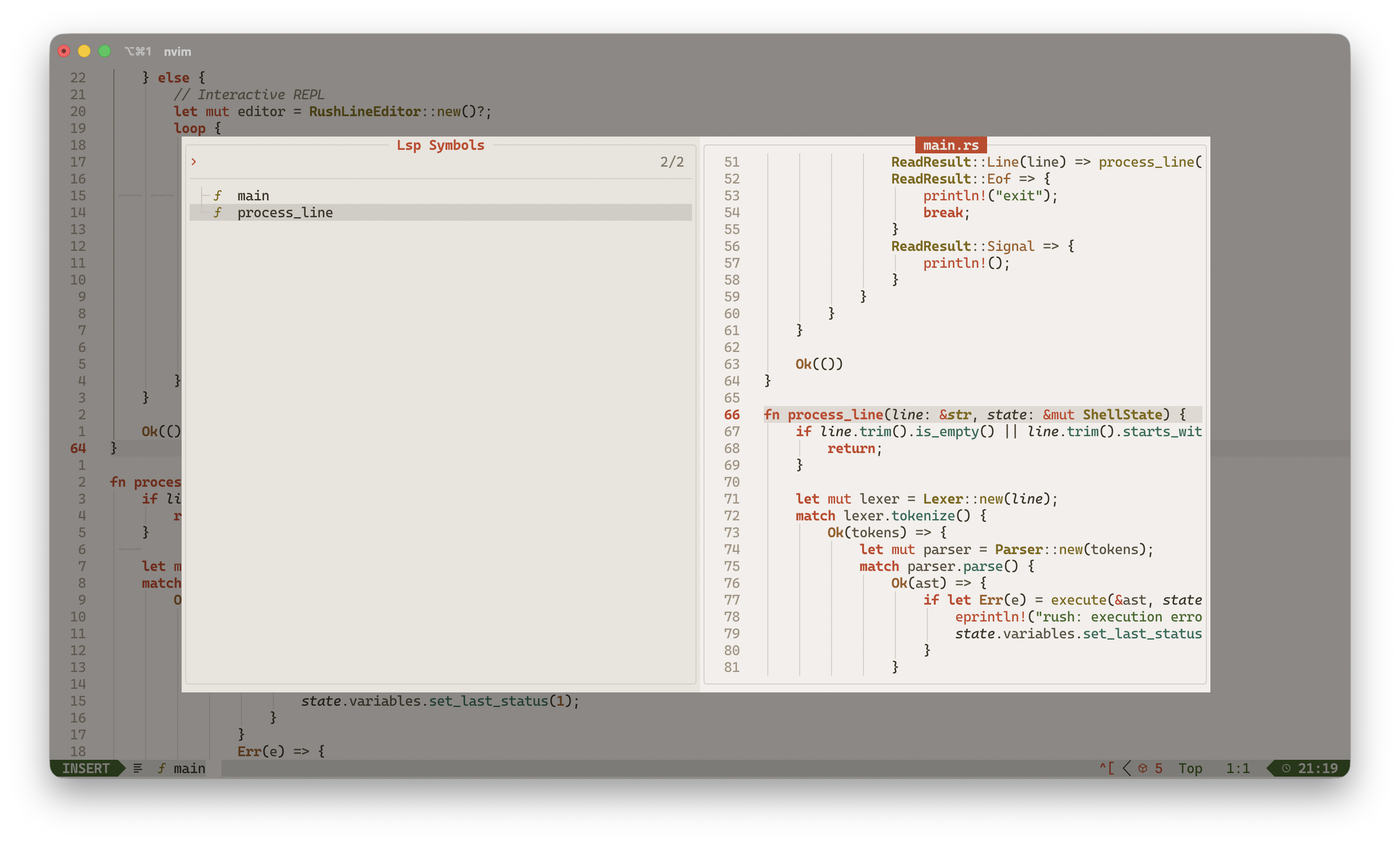This screenshot has width=1400, height=844.
Task: Click the function icon beside process_line symbol
Action: (x=218, y=213)
